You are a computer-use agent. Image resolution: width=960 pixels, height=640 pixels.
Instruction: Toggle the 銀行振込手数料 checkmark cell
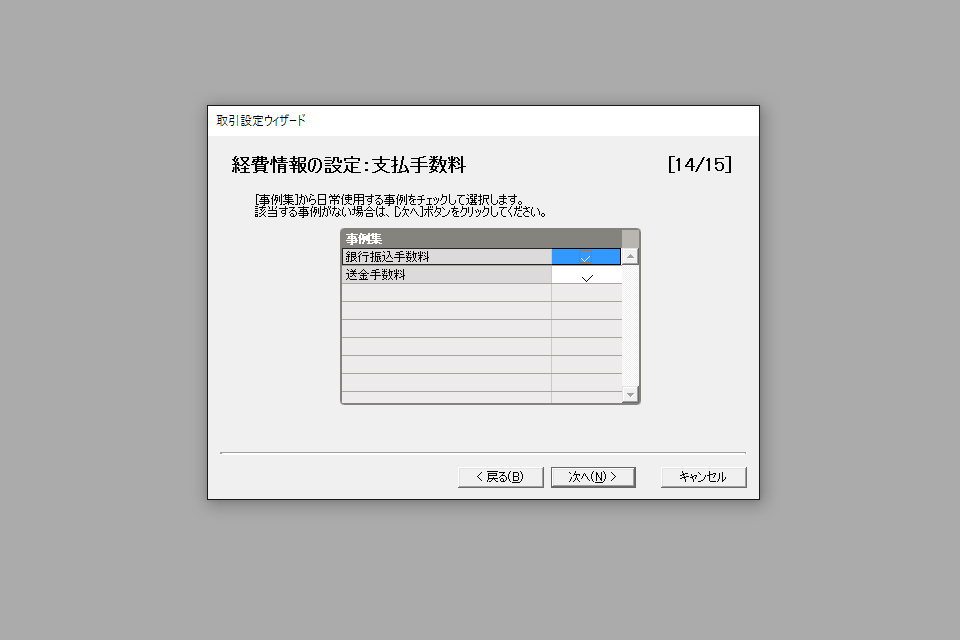point(586,257)
